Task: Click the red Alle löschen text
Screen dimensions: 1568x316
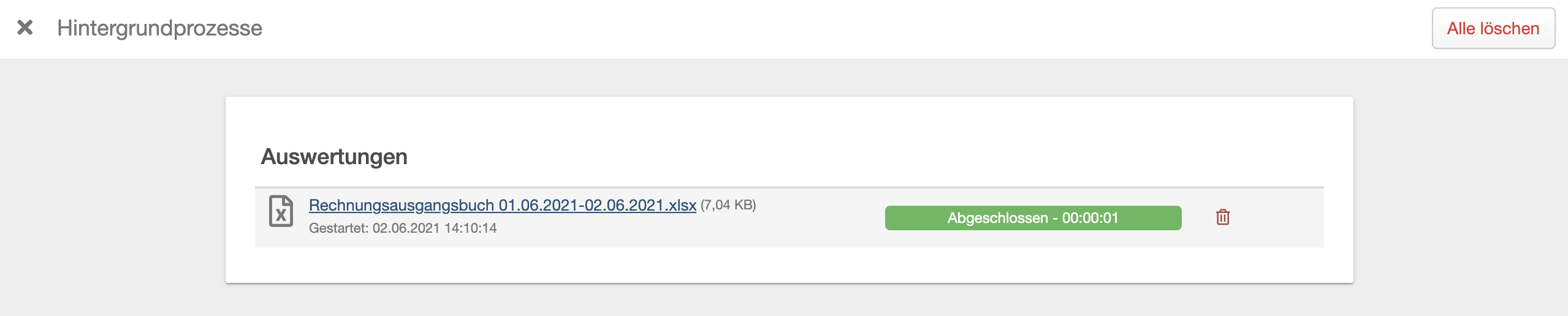Action: [x=1493, y=28]
